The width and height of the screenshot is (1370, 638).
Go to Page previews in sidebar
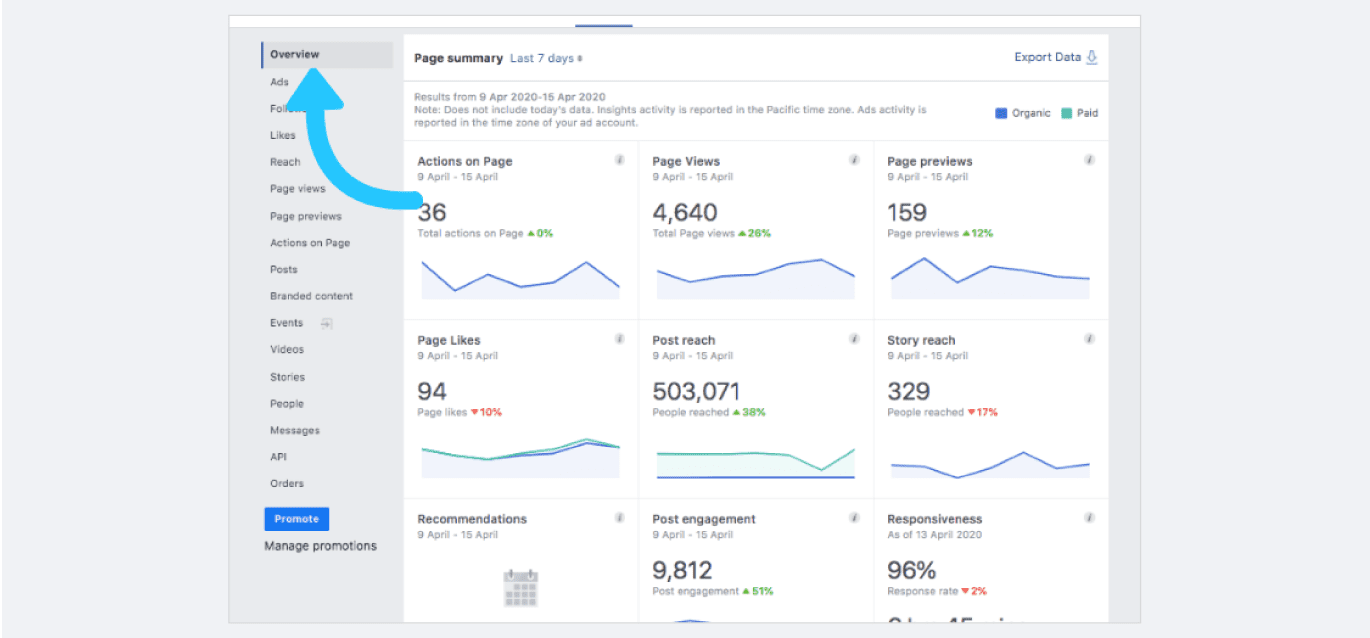306,216
